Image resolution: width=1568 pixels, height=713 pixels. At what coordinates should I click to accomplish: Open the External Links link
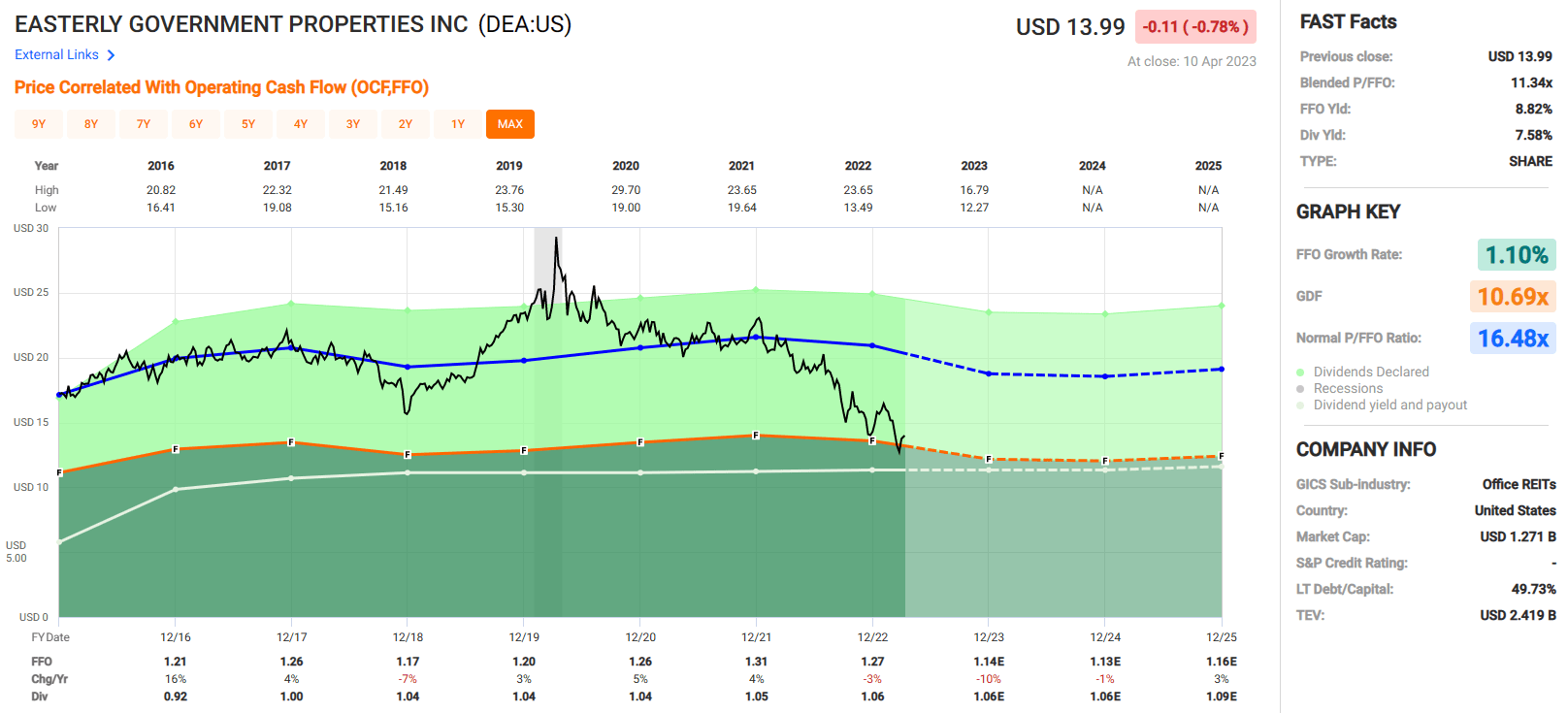56,55
